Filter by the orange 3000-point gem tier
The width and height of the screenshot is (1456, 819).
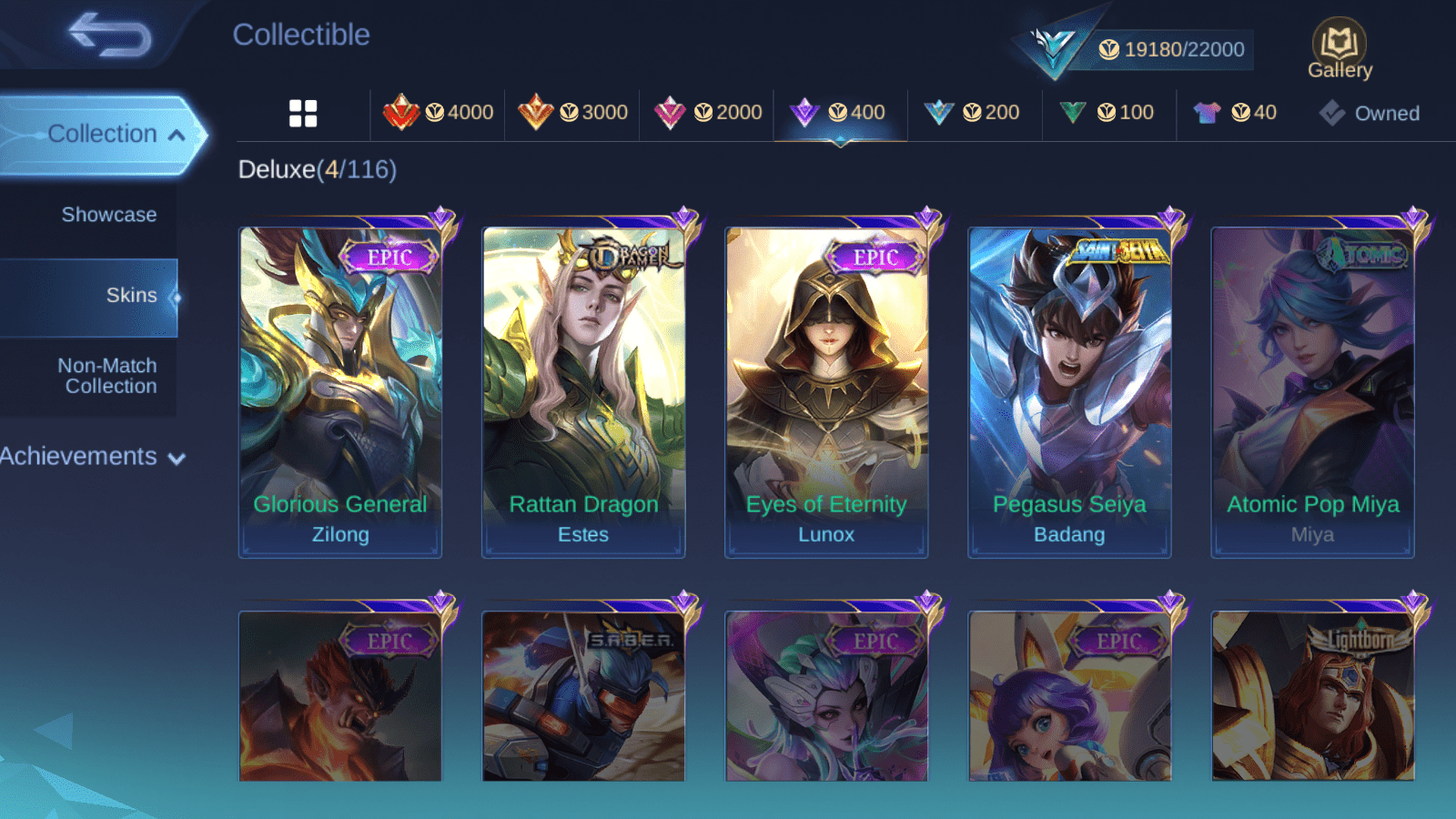tap(572, 113)
